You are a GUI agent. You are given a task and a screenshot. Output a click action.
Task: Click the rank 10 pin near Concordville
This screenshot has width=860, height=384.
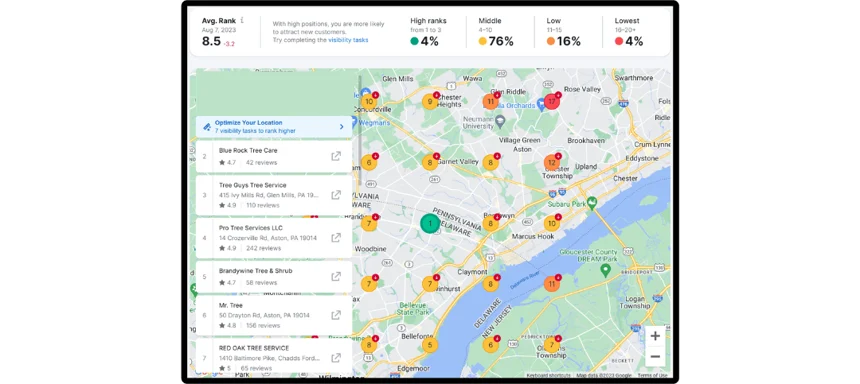369,101
